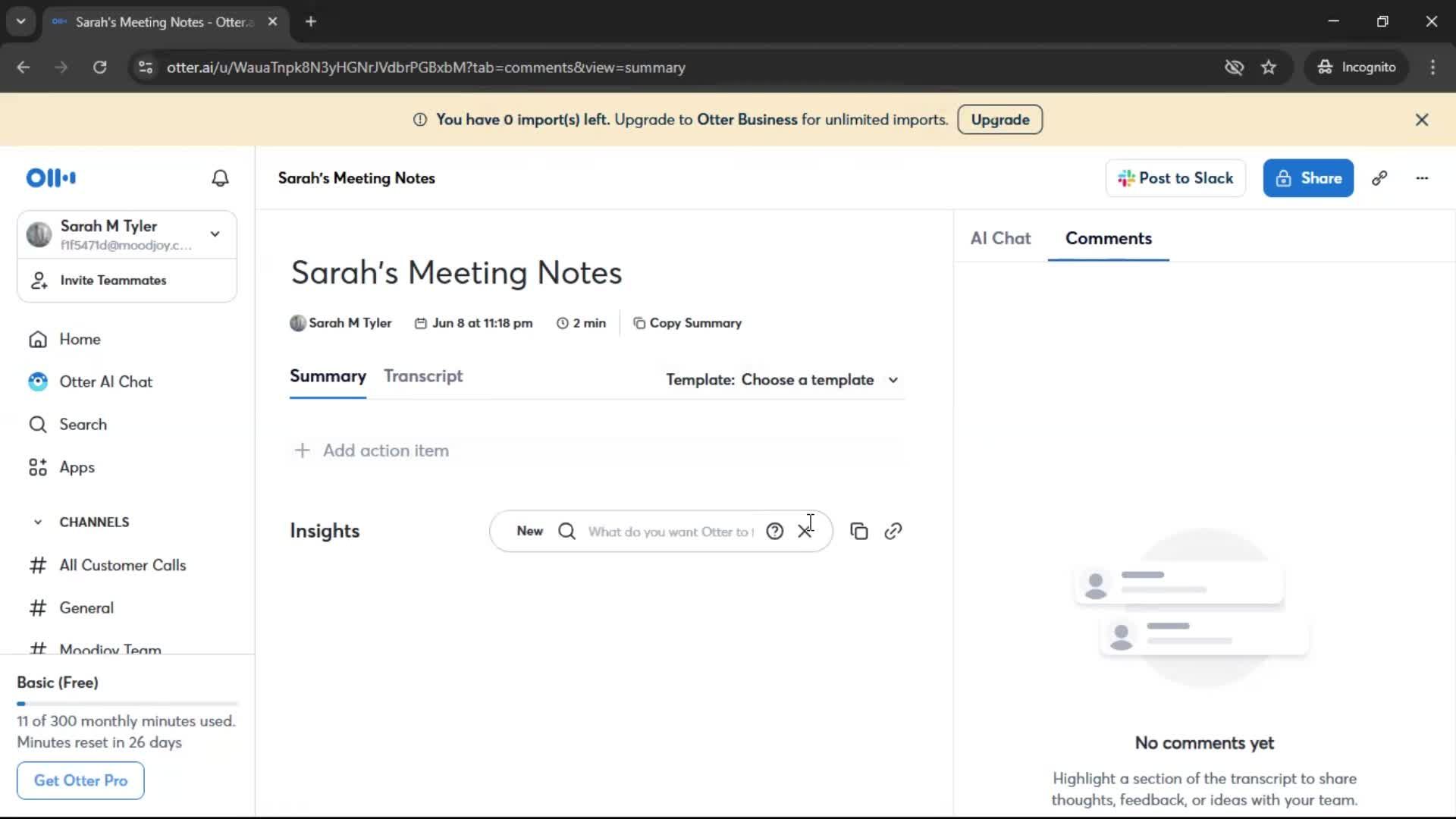Click the Insights link icon

click(893, 532)
